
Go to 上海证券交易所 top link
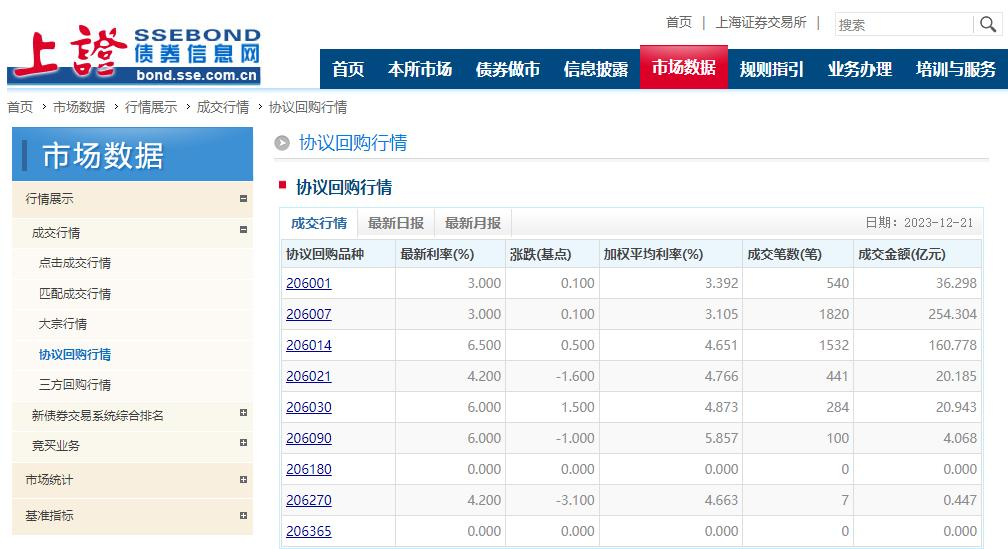(x=761, y=22)
